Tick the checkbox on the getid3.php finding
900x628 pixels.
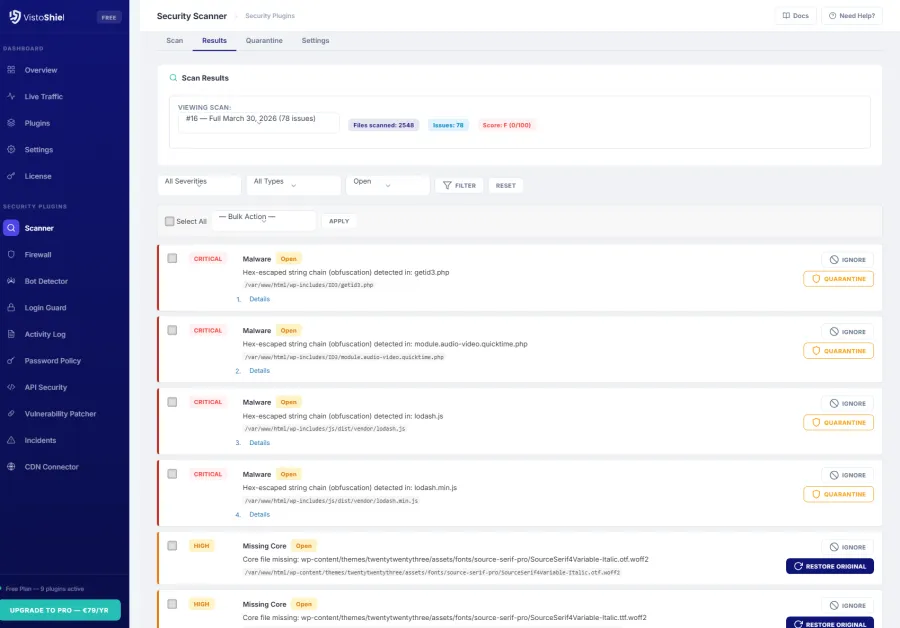[x=172, y=258]
